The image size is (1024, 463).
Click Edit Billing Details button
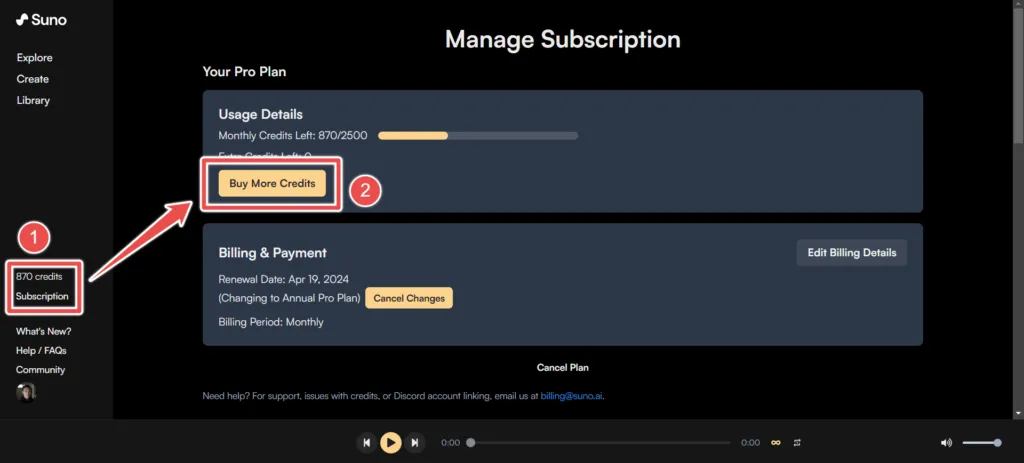(852, 252)
